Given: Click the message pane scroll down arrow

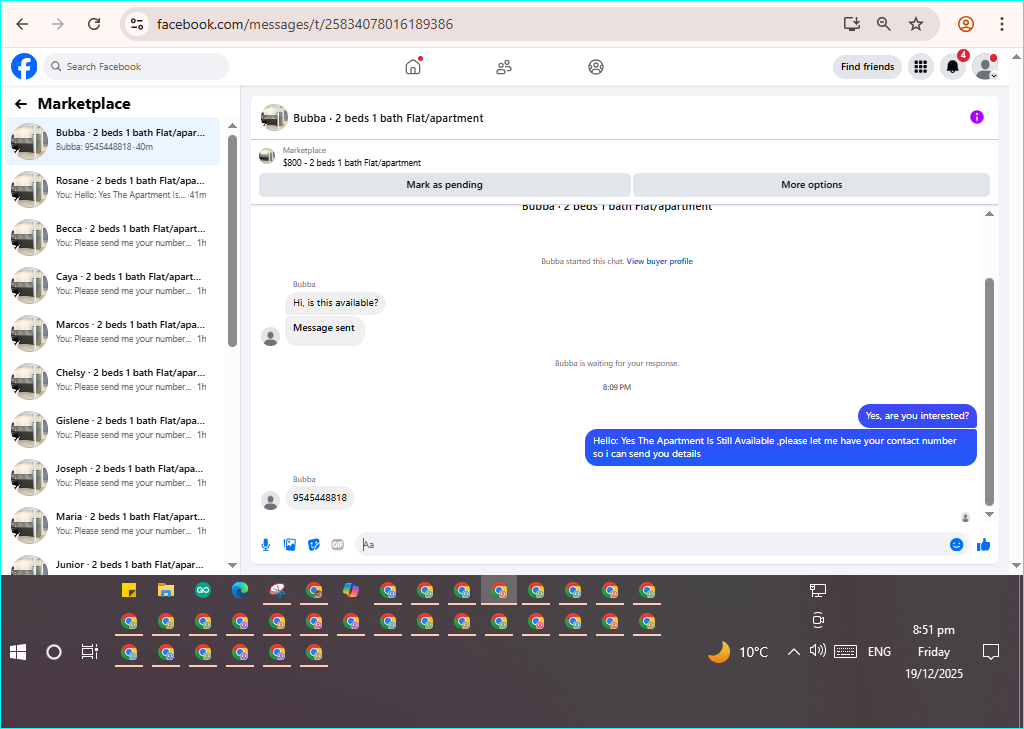Looking at the screenshot, I should pyautogui.click(x=989, y=515).
